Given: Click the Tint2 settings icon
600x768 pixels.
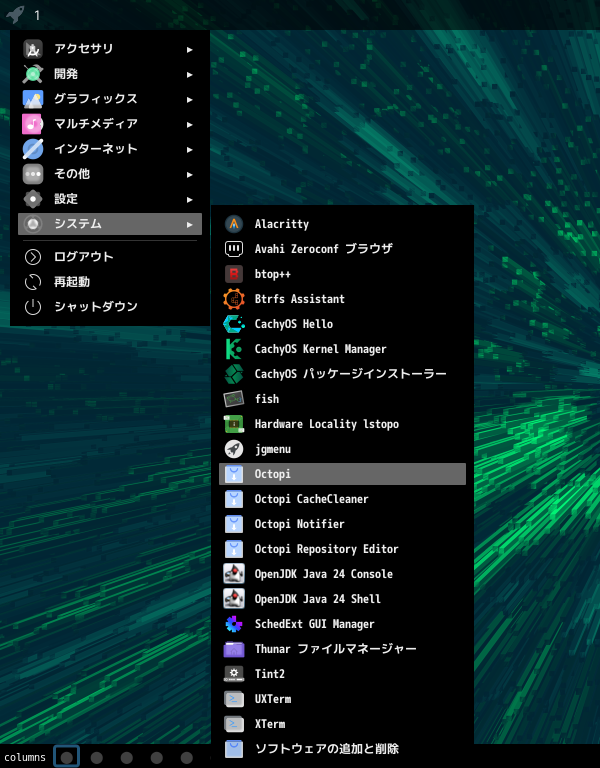Looking at the screenshot, I should click(234, 674).
